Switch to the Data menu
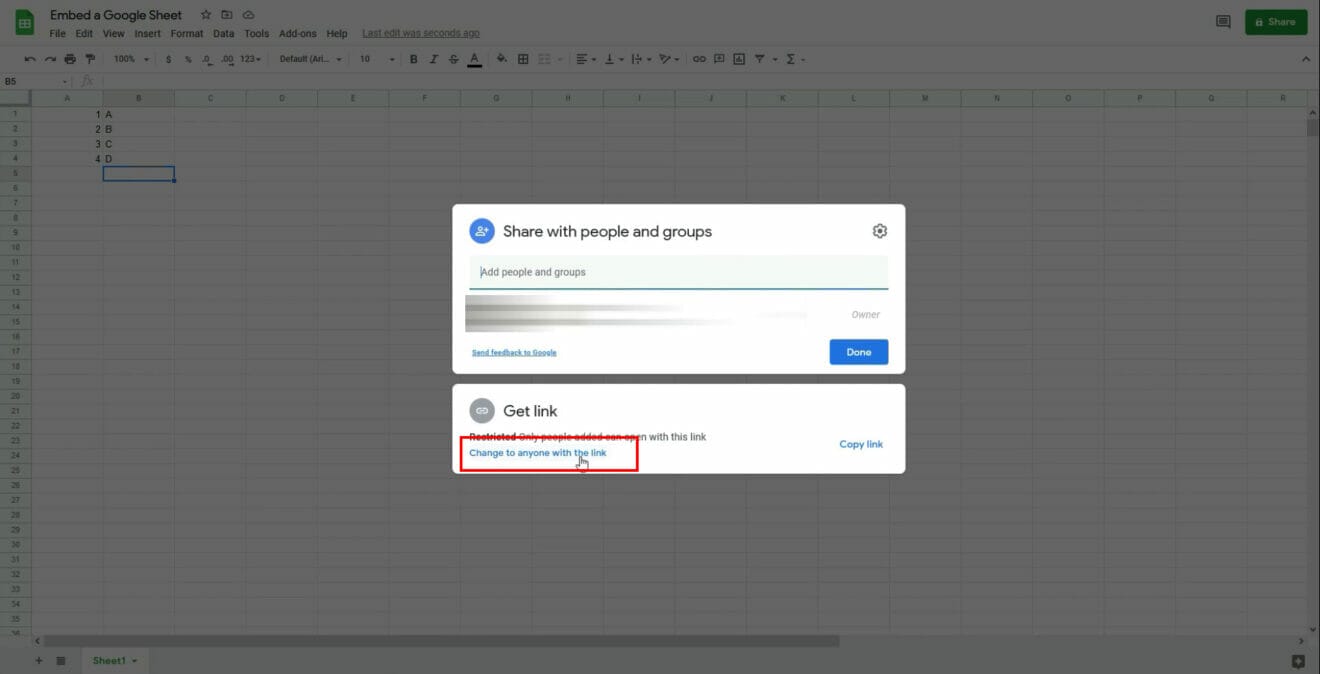Image resolution: width=1320 pixels, height=674 pixels. click(x=222, y=33)
